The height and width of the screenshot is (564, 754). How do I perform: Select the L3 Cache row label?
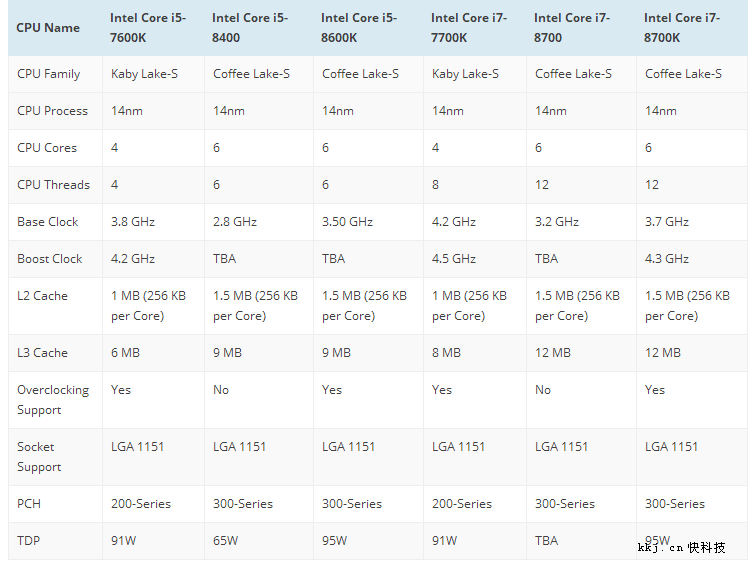42,353
